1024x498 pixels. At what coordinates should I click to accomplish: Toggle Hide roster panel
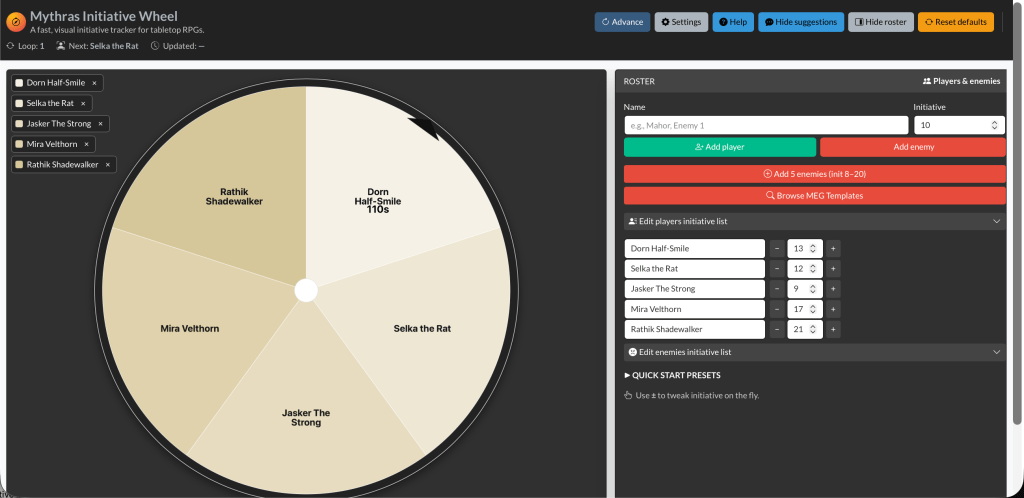pyautogui.click(x=880, y=22)
